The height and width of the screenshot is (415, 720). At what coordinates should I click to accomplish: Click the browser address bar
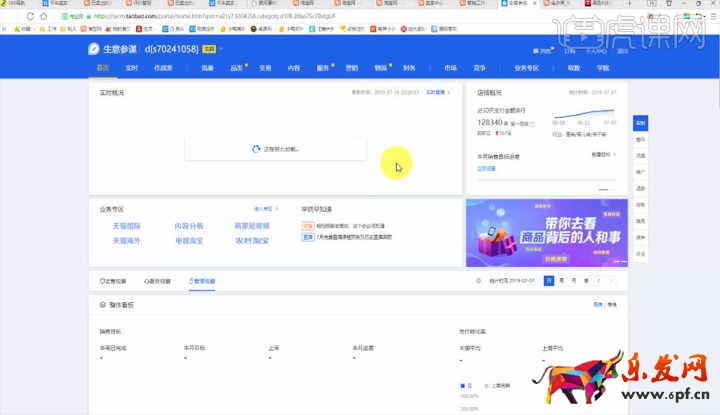300,17
